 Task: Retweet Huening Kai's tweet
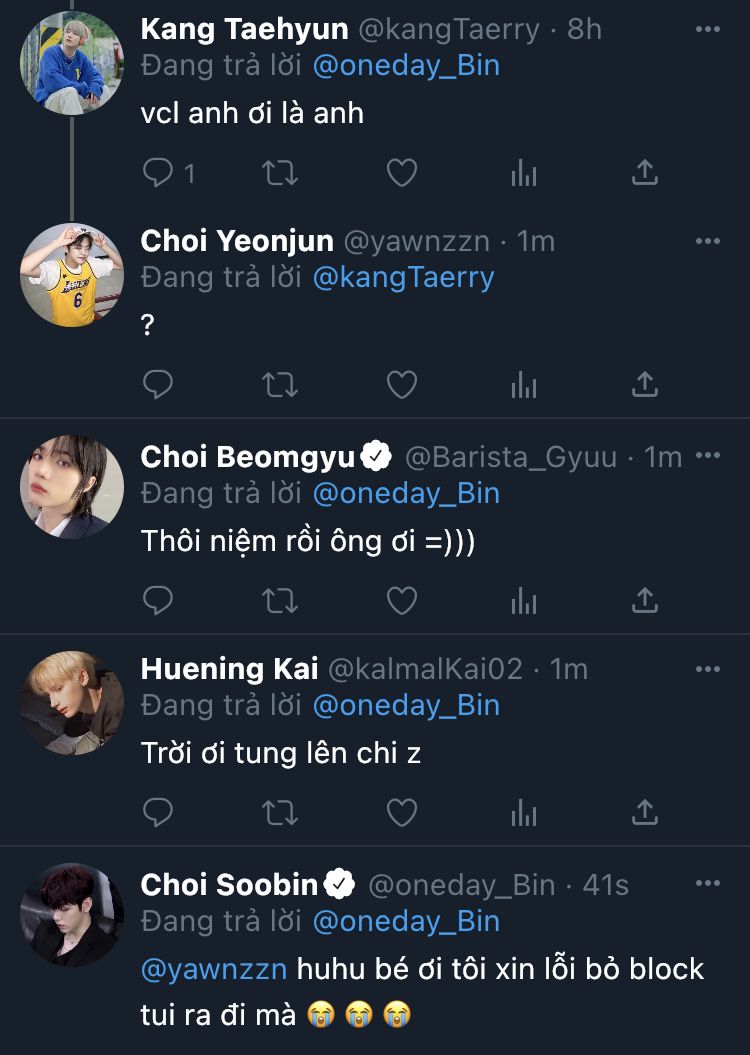coord(280,813)
